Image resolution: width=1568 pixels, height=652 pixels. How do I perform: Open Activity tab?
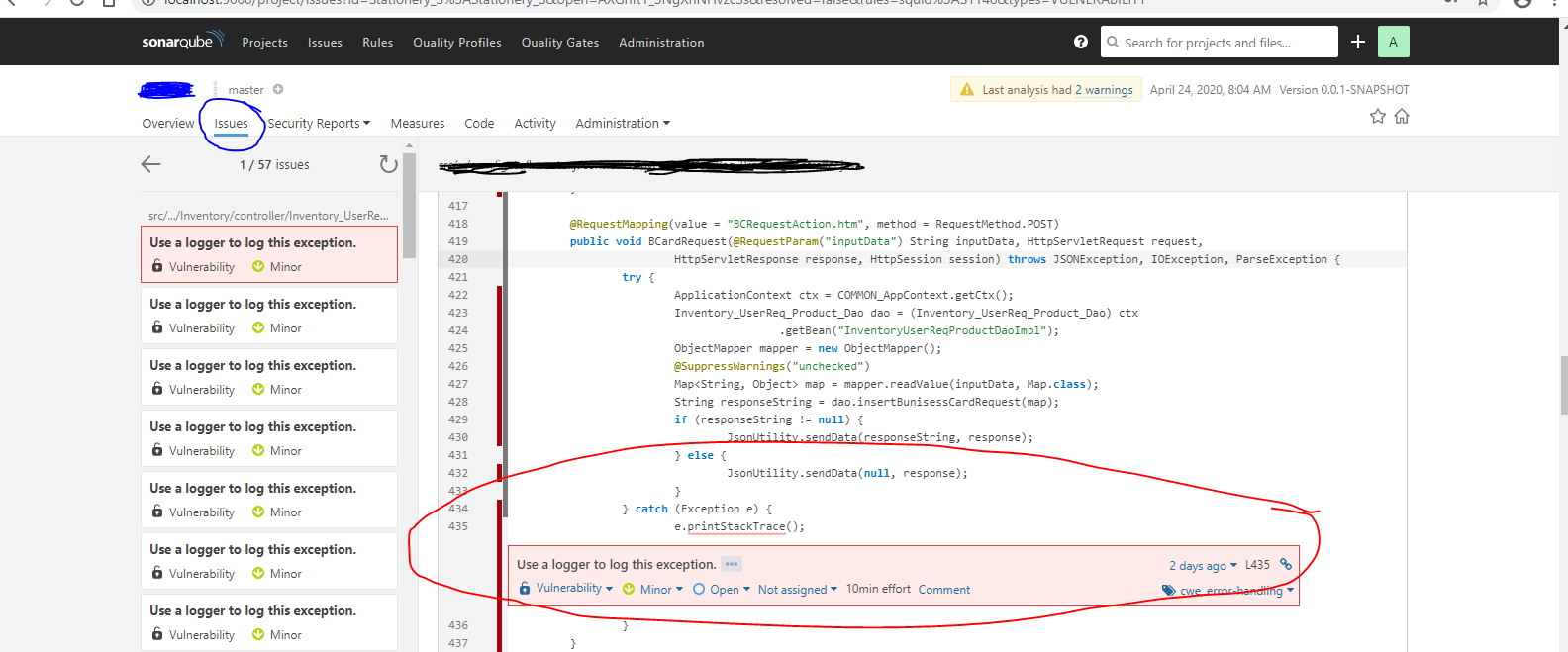point(535,124)
